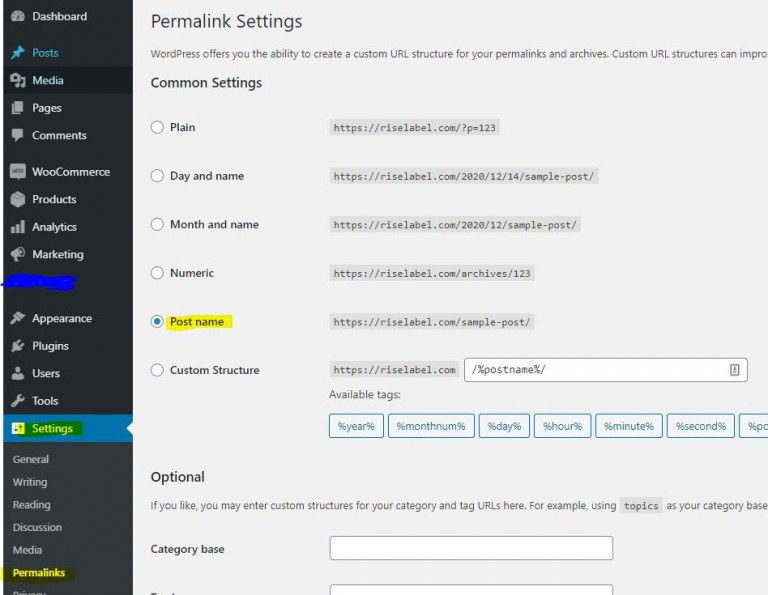Select the Custom Structure radio button
The image size is (768, 595).
point(157,370)
